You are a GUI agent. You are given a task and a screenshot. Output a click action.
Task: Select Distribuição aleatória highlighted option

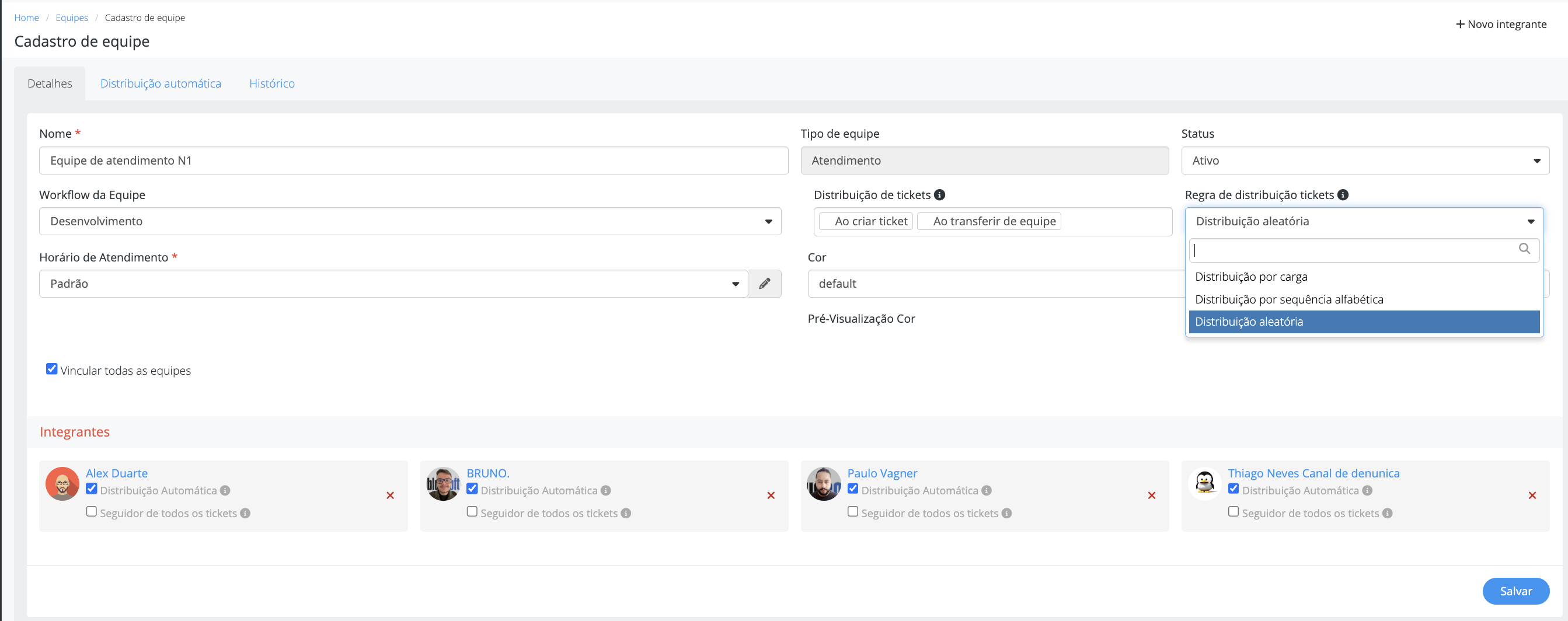pos(1364,322)
